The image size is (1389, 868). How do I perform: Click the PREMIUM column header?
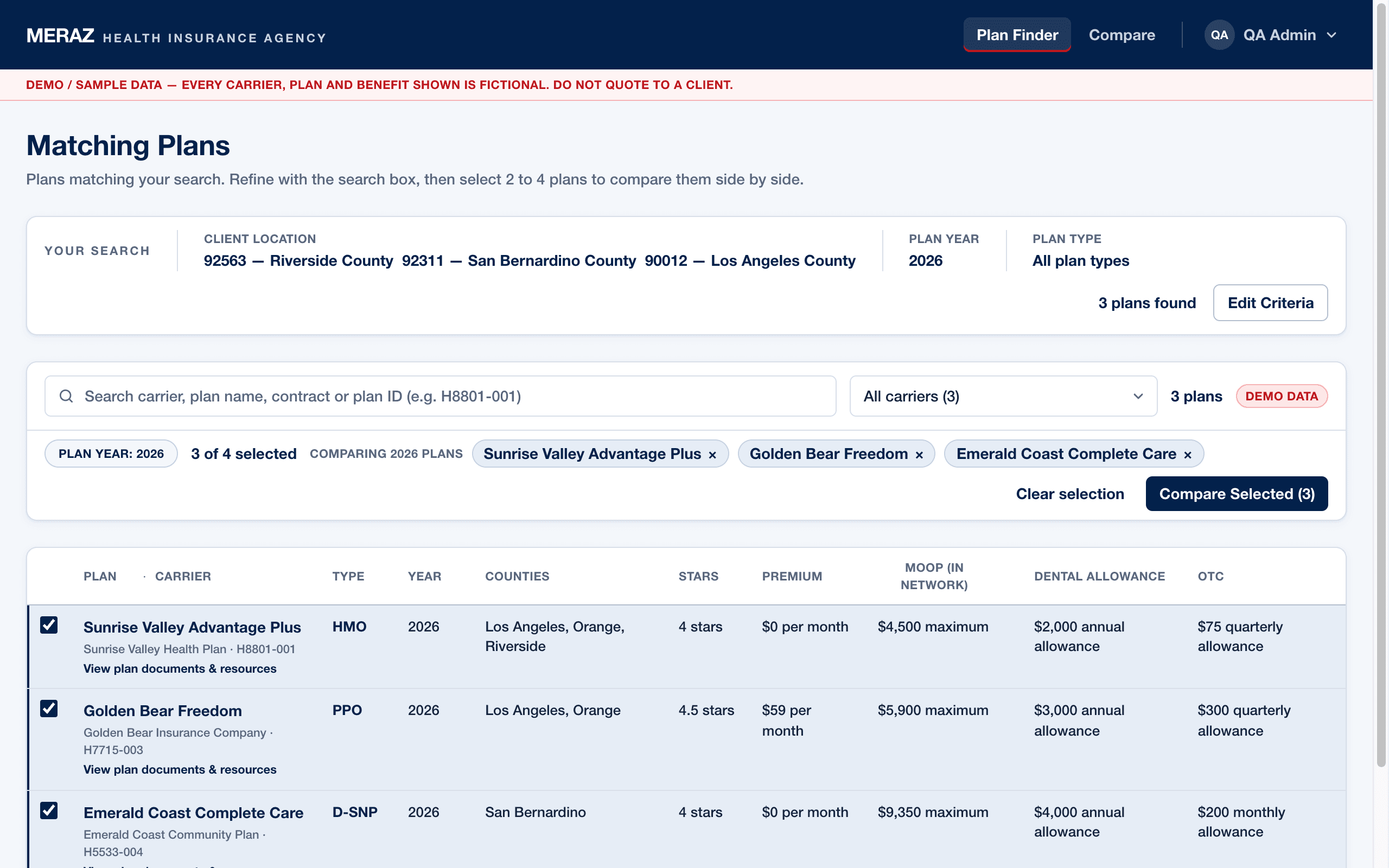pos(792,576)
